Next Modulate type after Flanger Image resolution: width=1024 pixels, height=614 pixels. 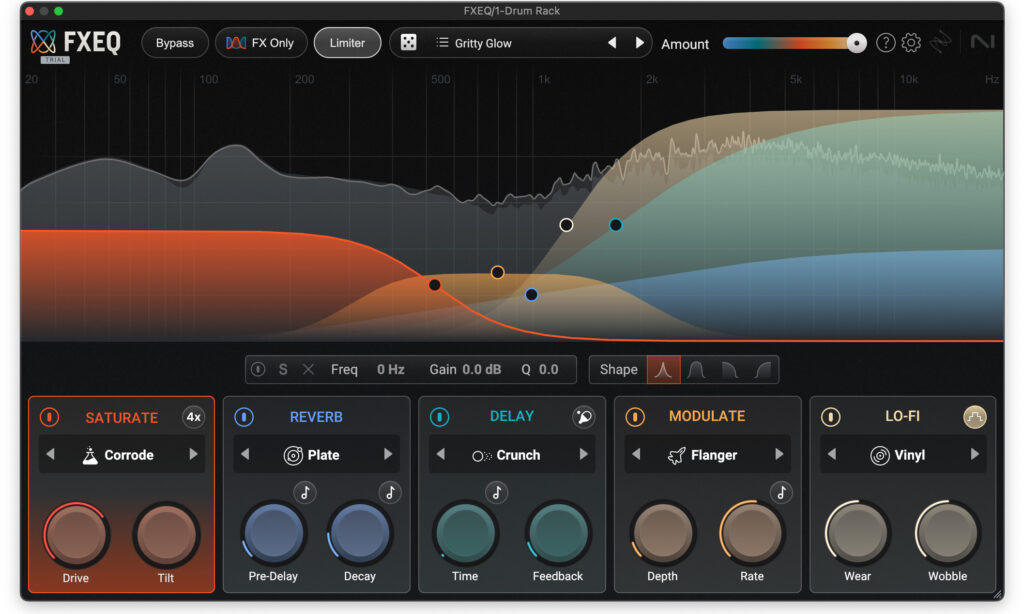778,454
